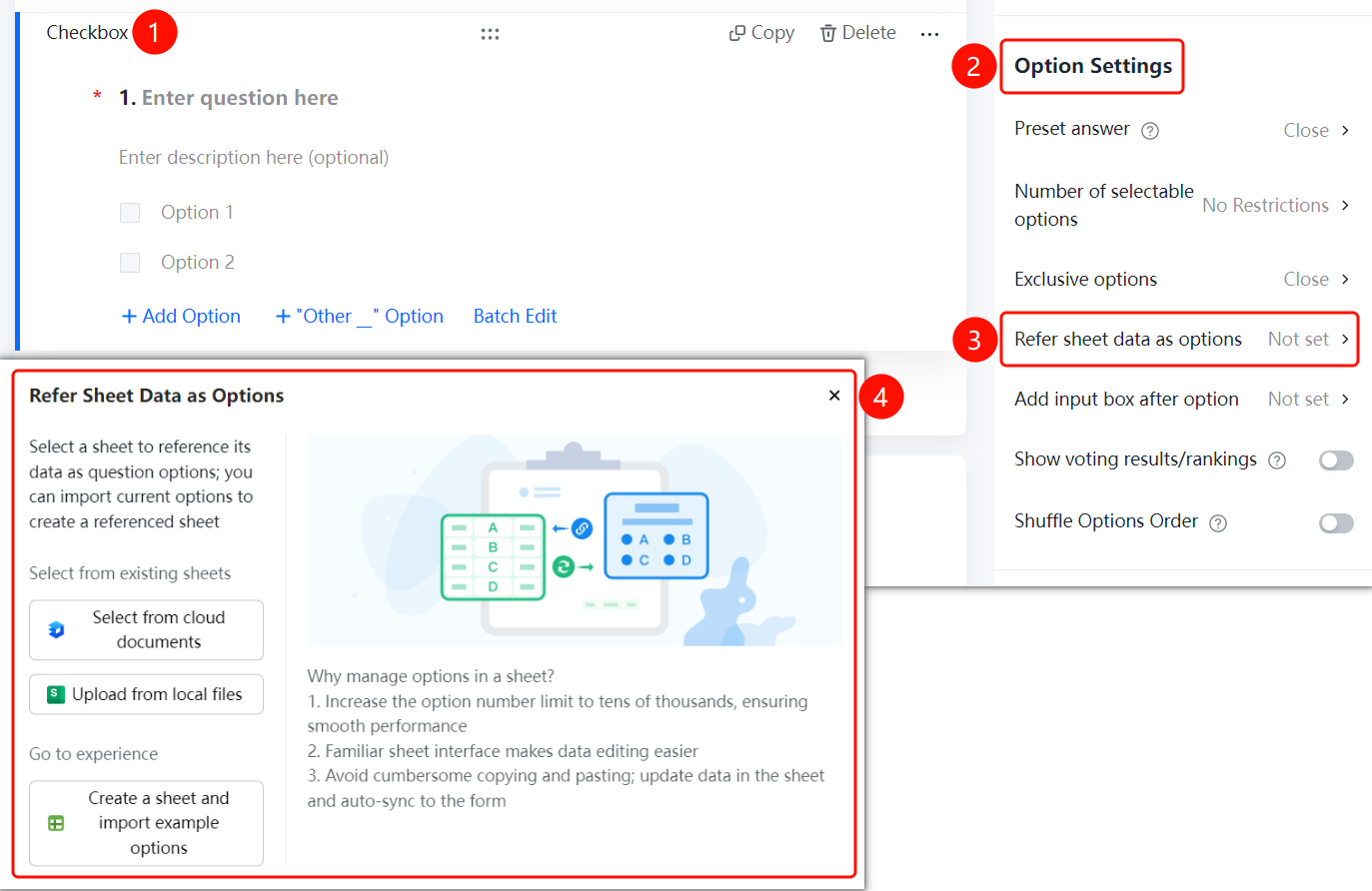Click the "Select from existing sheets" label
This screenshot has width=1372, height=891.
(130, 573)
